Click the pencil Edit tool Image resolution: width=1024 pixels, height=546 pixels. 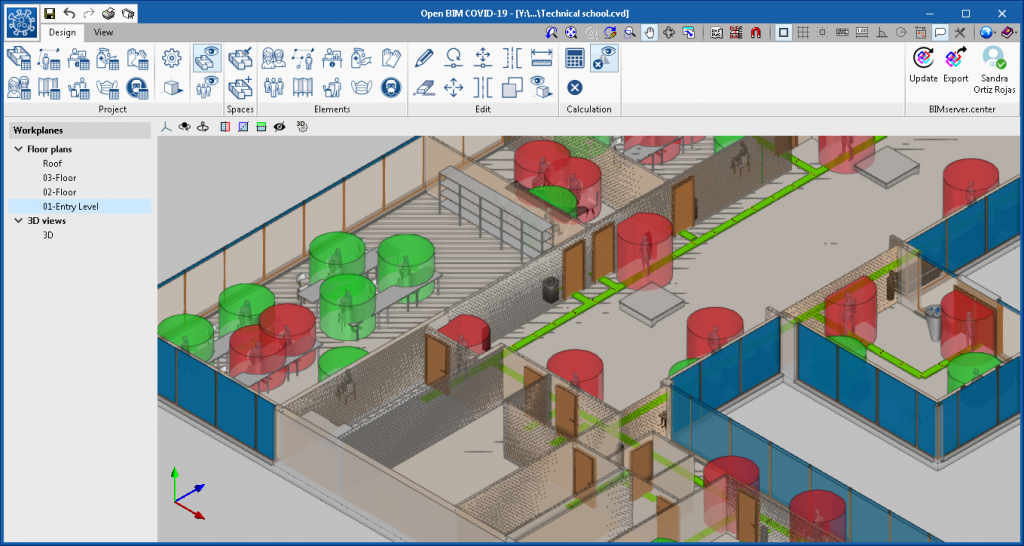424,57
